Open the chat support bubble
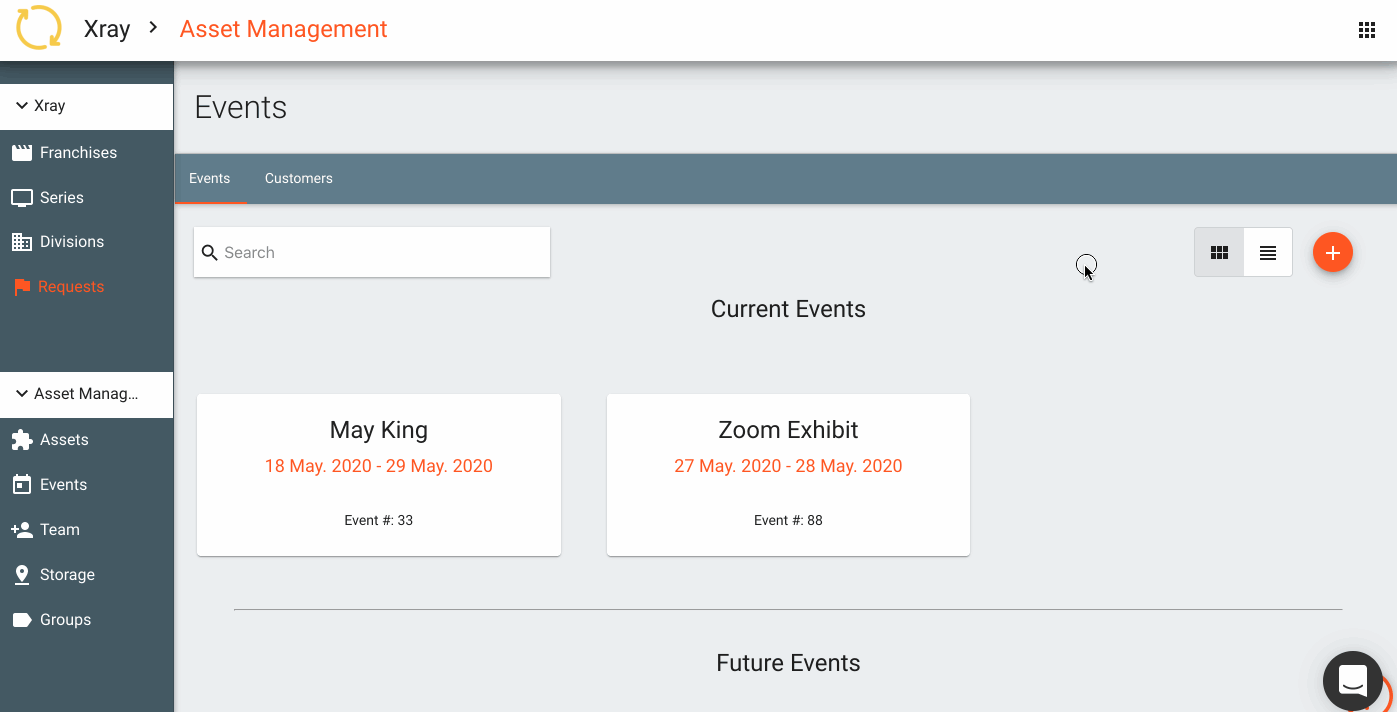 1353,681
